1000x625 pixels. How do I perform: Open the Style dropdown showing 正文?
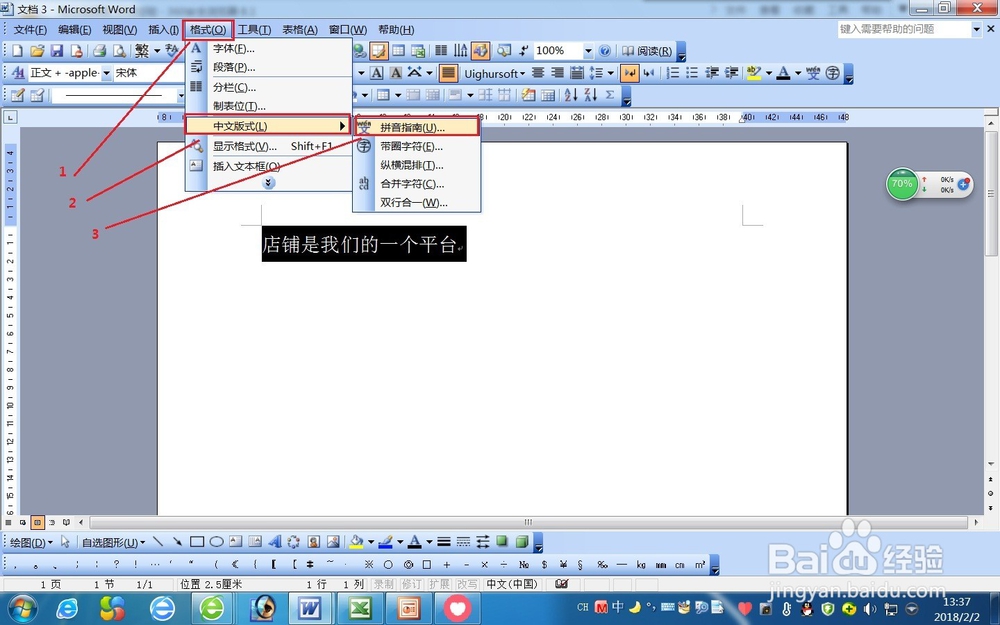[107, 73]
